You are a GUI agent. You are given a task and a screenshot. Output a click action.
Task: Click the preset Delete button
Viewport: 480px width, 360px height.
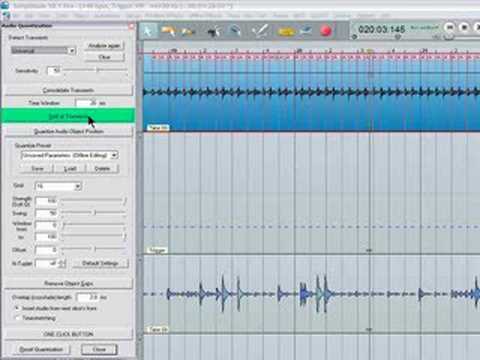pyautogui.click(x=102, y=169)
